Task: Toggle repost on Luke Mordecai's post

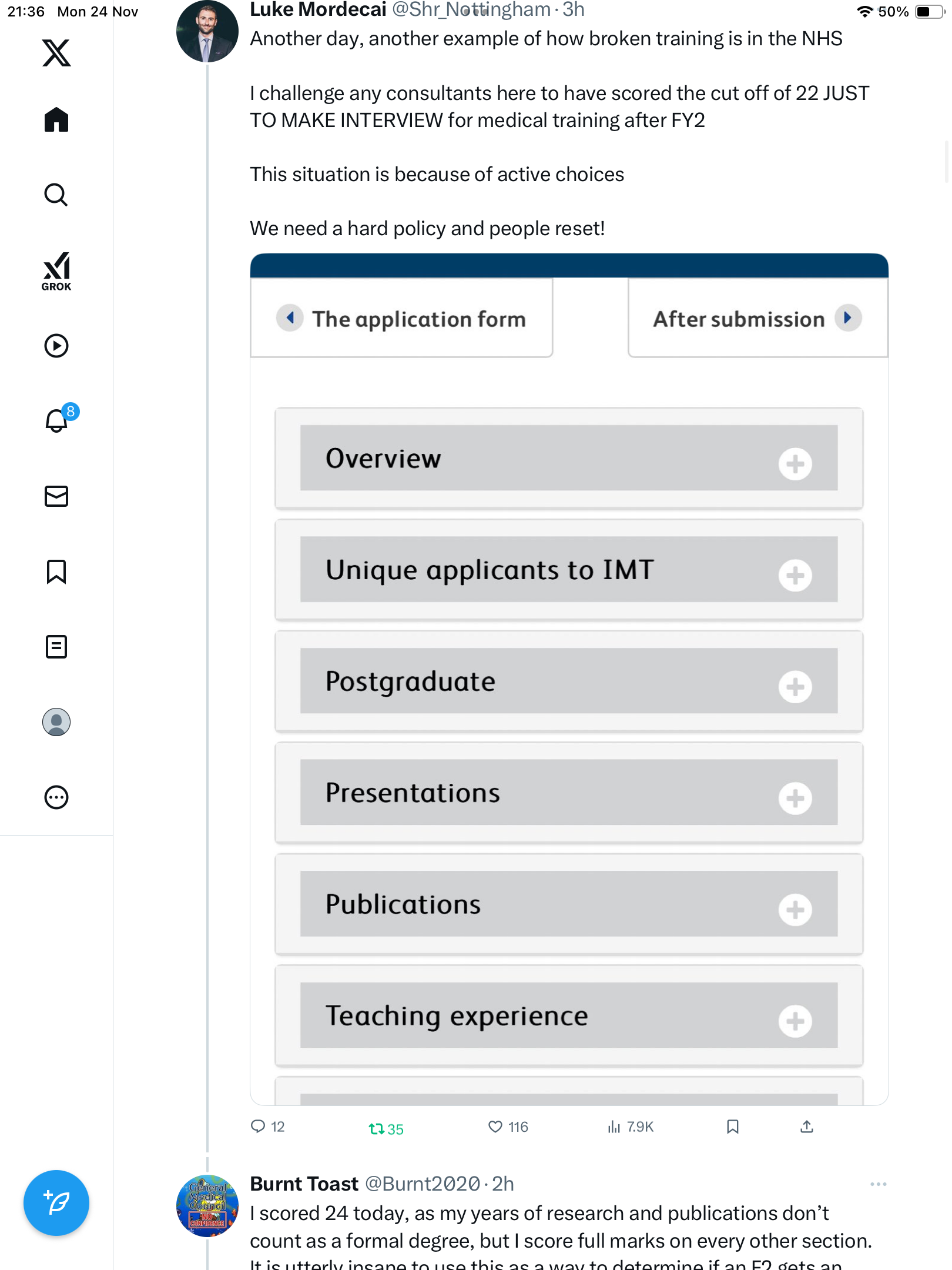Action: pyautogui.click(x=377, y=1128)
